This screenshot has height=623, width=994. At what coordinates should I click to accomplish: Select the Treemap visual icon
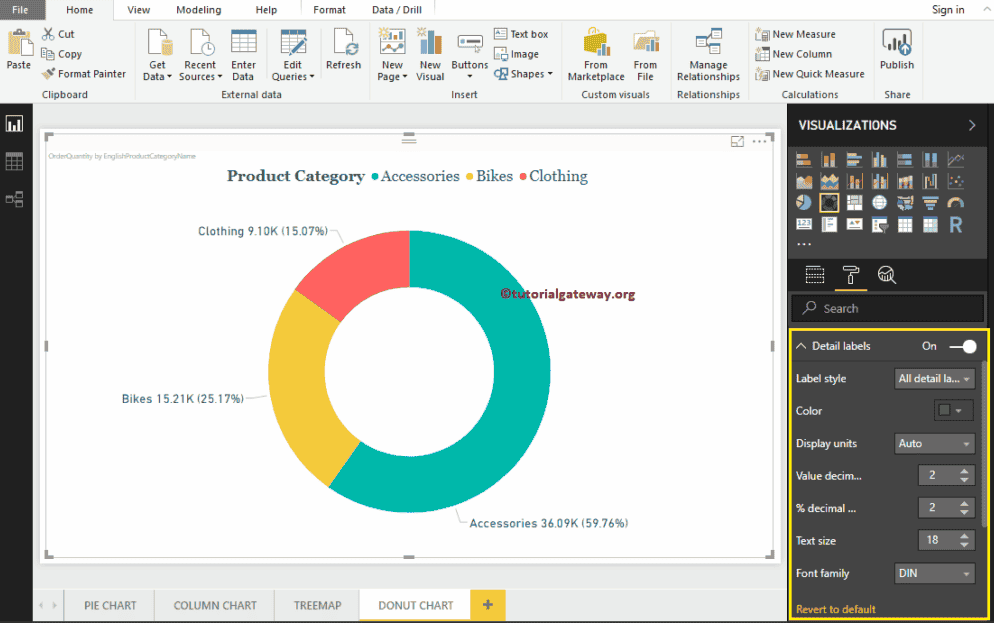(x=854, y=201)
